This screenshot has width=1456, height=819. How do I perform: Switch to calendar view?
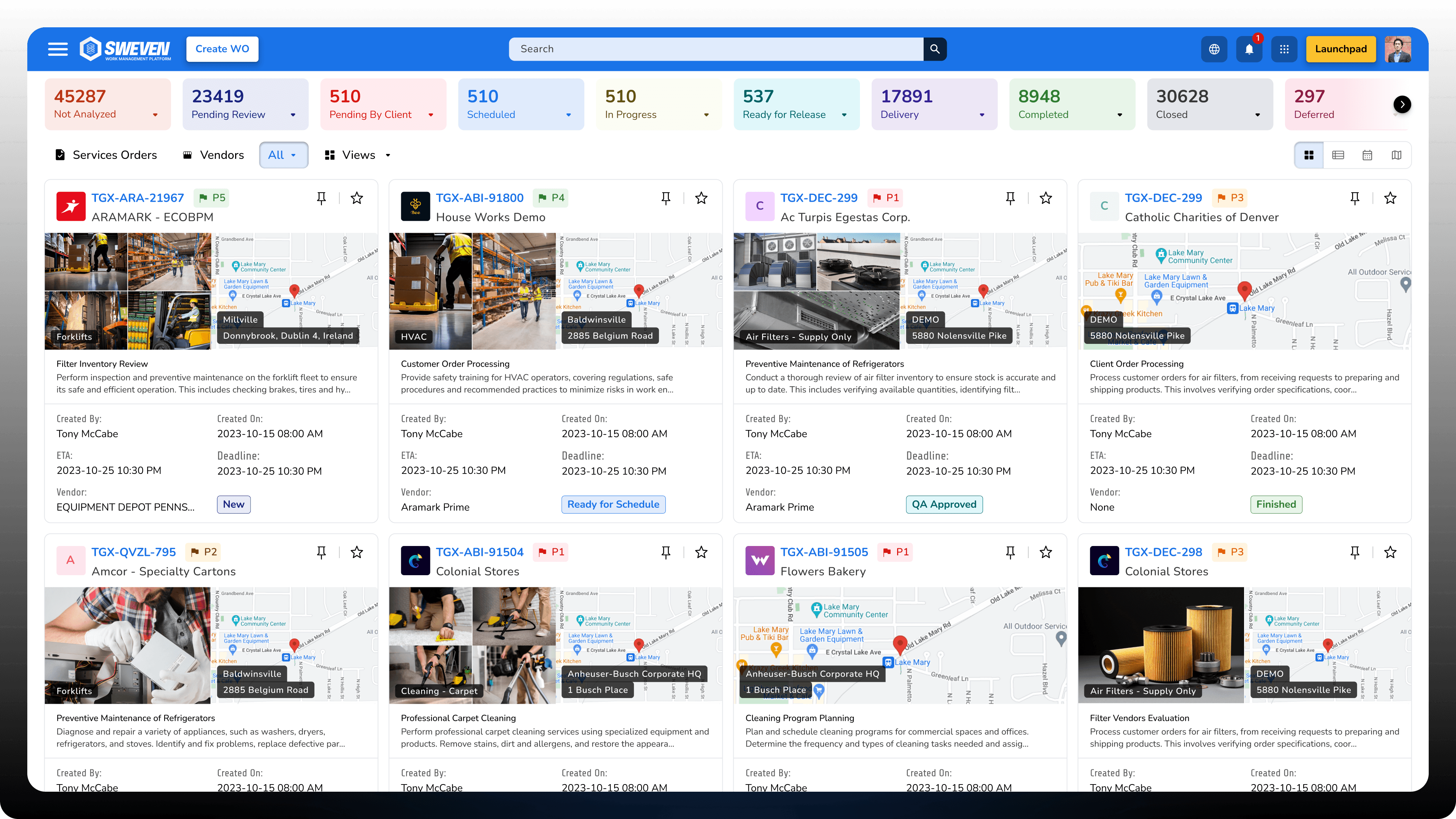[x=1367, y=155]
